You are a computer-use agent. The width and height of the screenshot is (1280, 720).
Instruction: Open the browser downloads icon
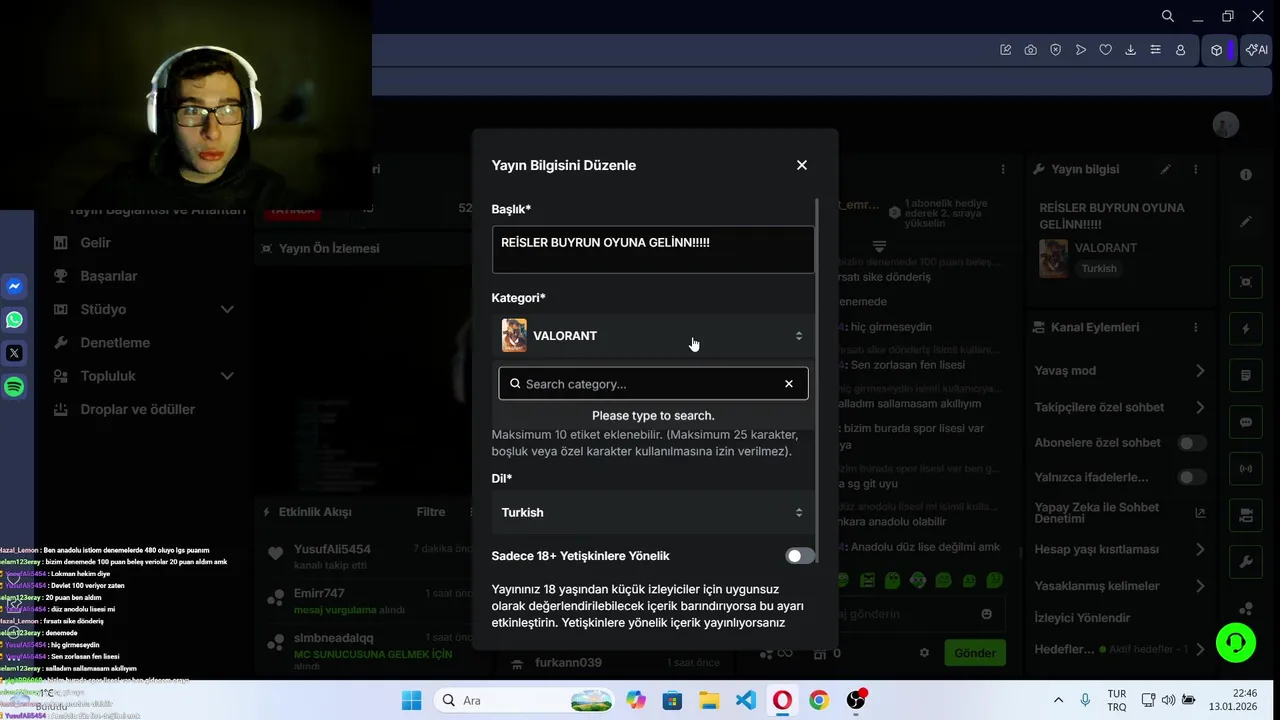coord(1130,50)
